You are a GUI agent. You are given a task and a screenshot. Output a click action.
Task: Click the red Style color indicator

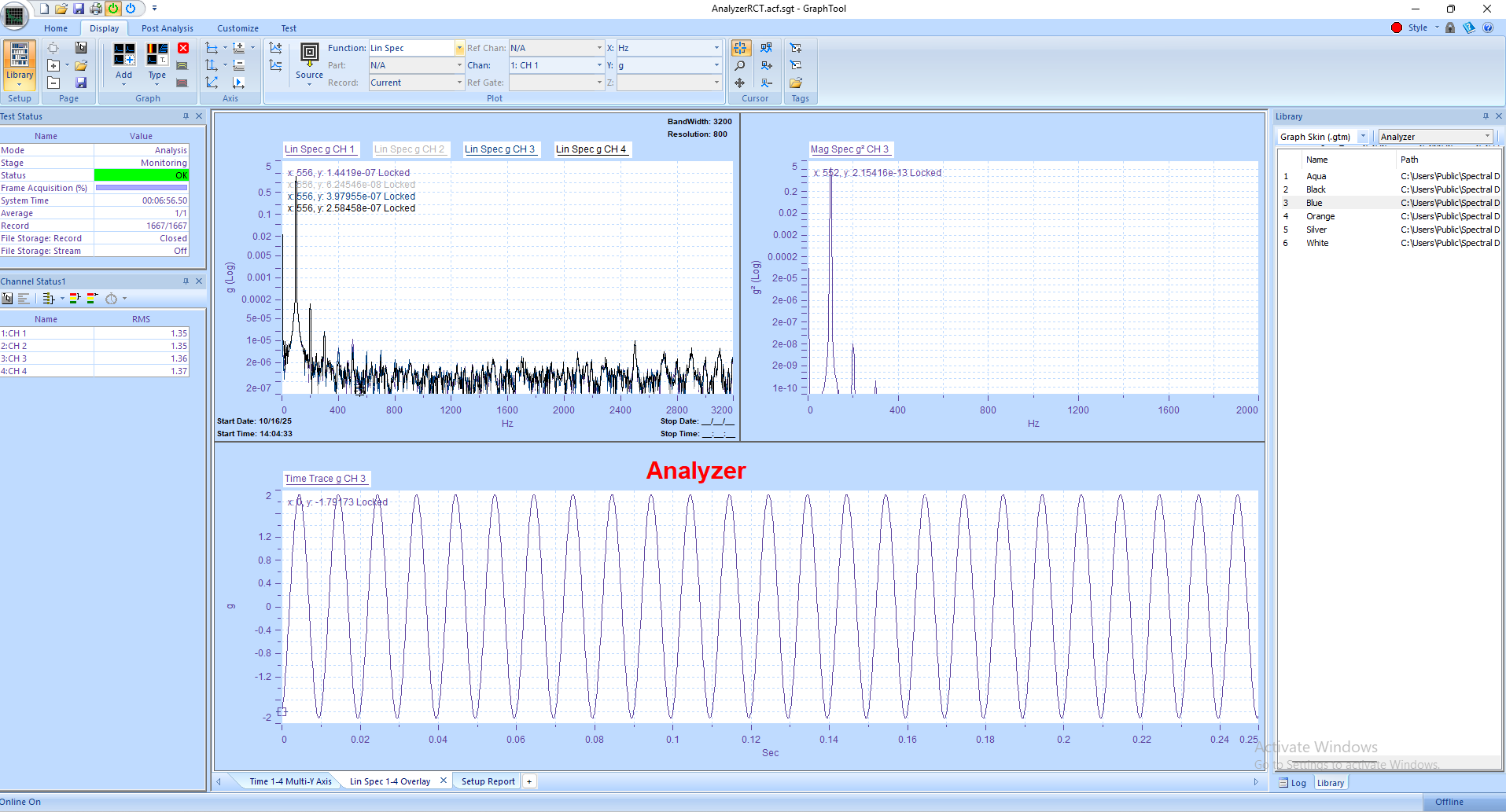click(1396, 27)
